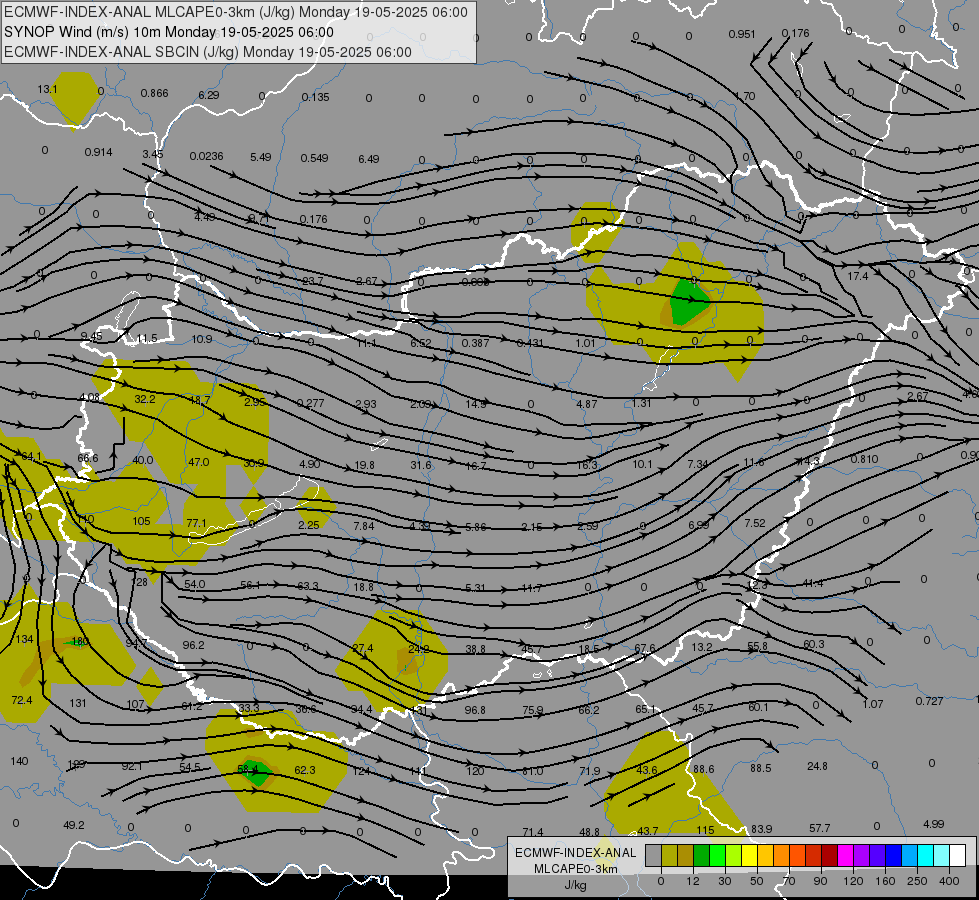Click the map value 128
Screen dimensions: 979x900
pos(140,582)
